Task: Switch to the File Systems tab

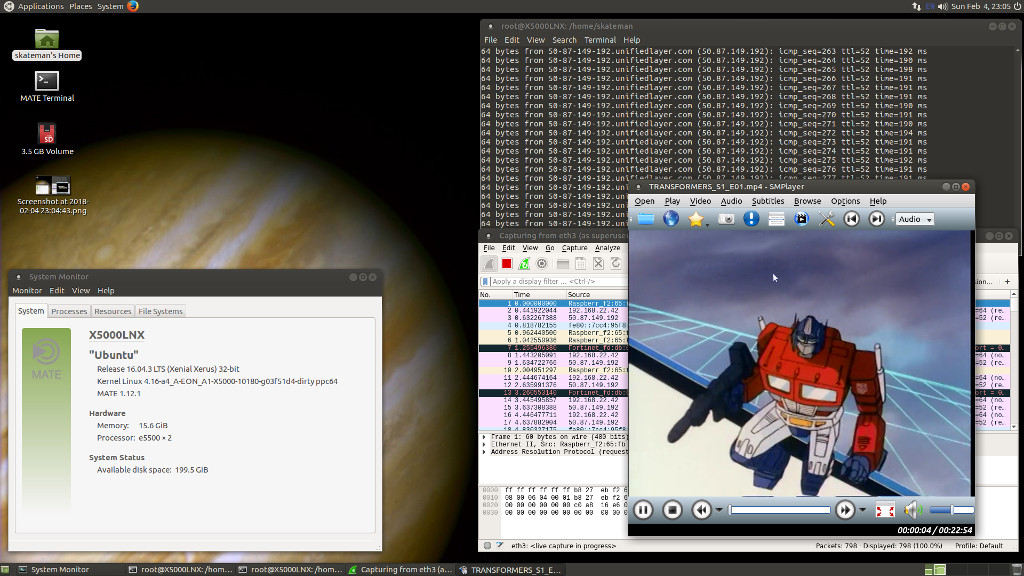Action: 161,311
